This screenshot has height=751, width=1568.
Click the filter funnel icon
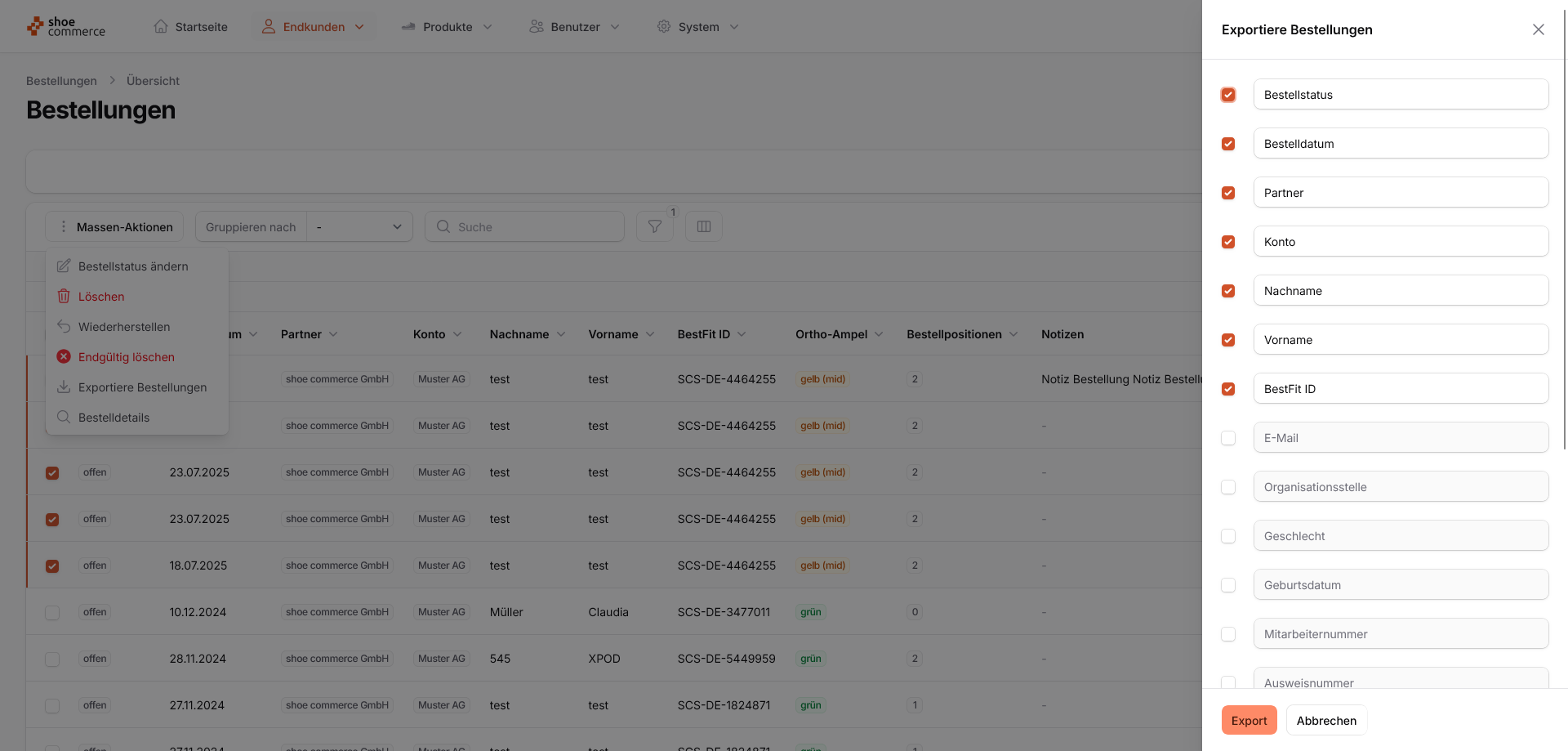point(654,226)
